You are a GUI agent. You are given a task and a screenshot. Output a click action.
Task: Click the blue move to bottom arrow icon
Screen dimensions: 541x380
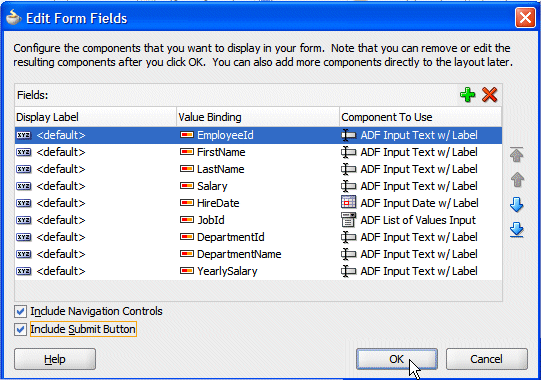click(x=517, y=230)
